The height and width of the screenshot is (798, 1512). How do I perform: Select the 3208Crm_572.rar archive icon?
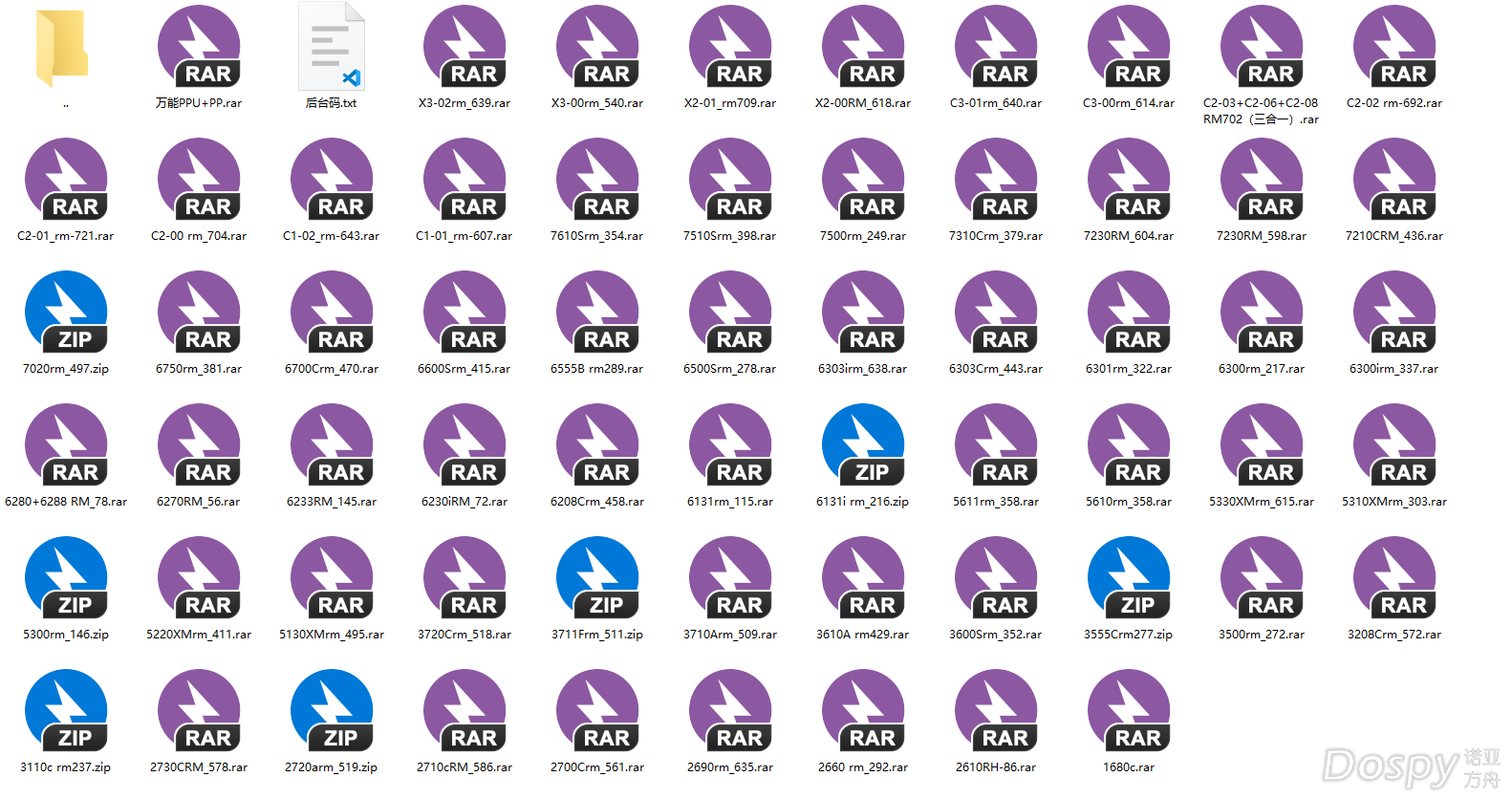click(1394, 577)
